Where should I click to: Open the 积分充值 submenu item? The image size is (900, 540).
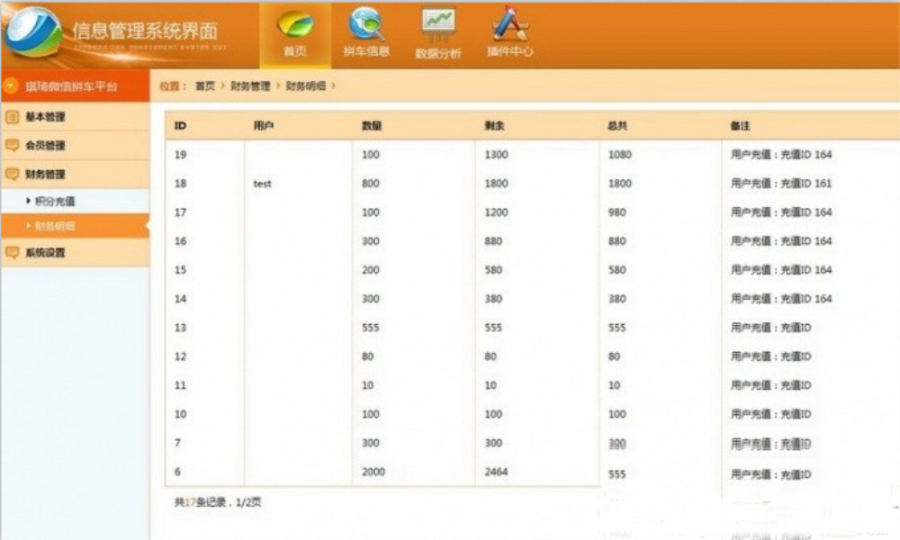75,201
